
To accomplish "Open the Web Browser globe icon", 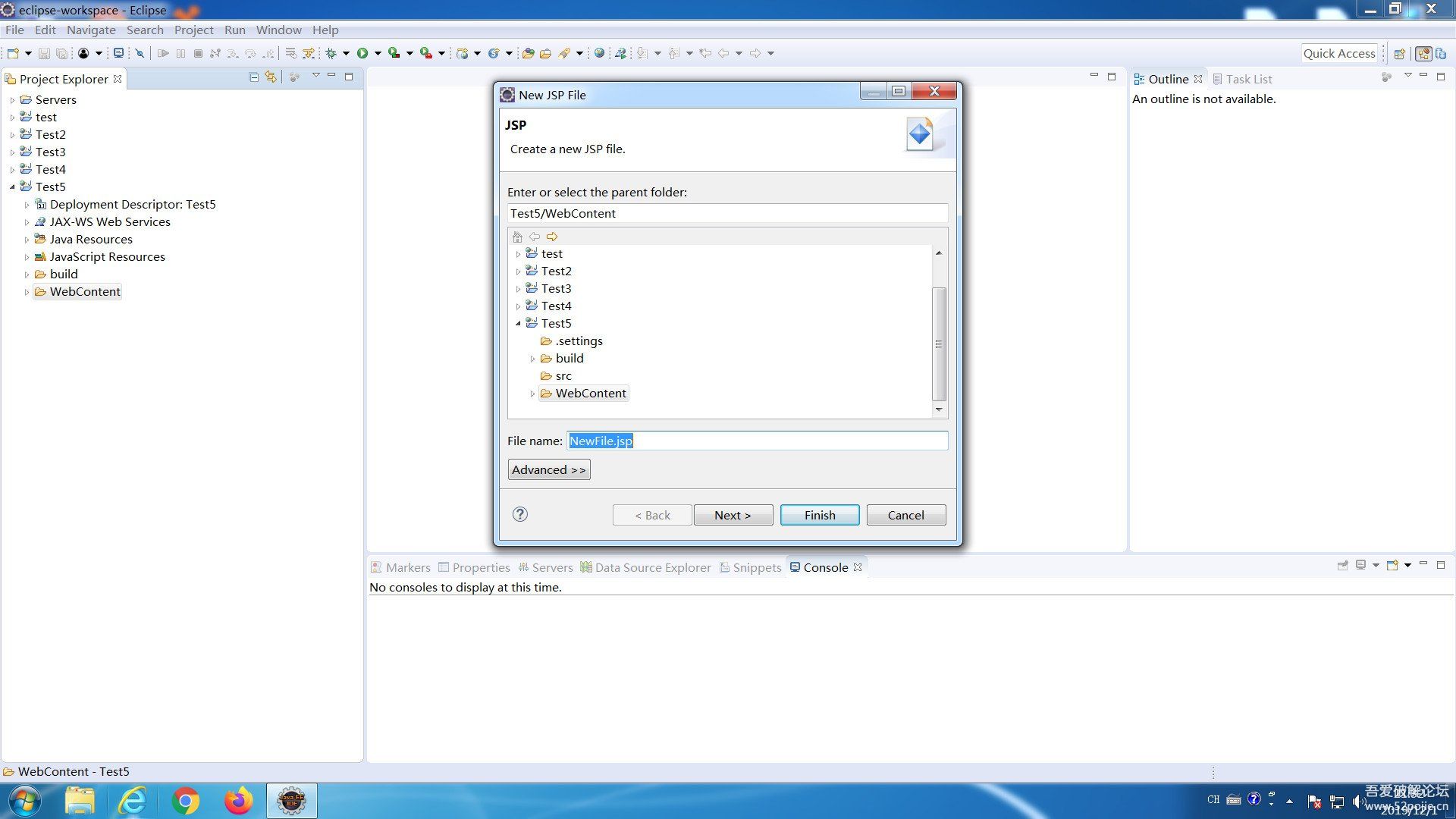I will [x=600, y=53].
